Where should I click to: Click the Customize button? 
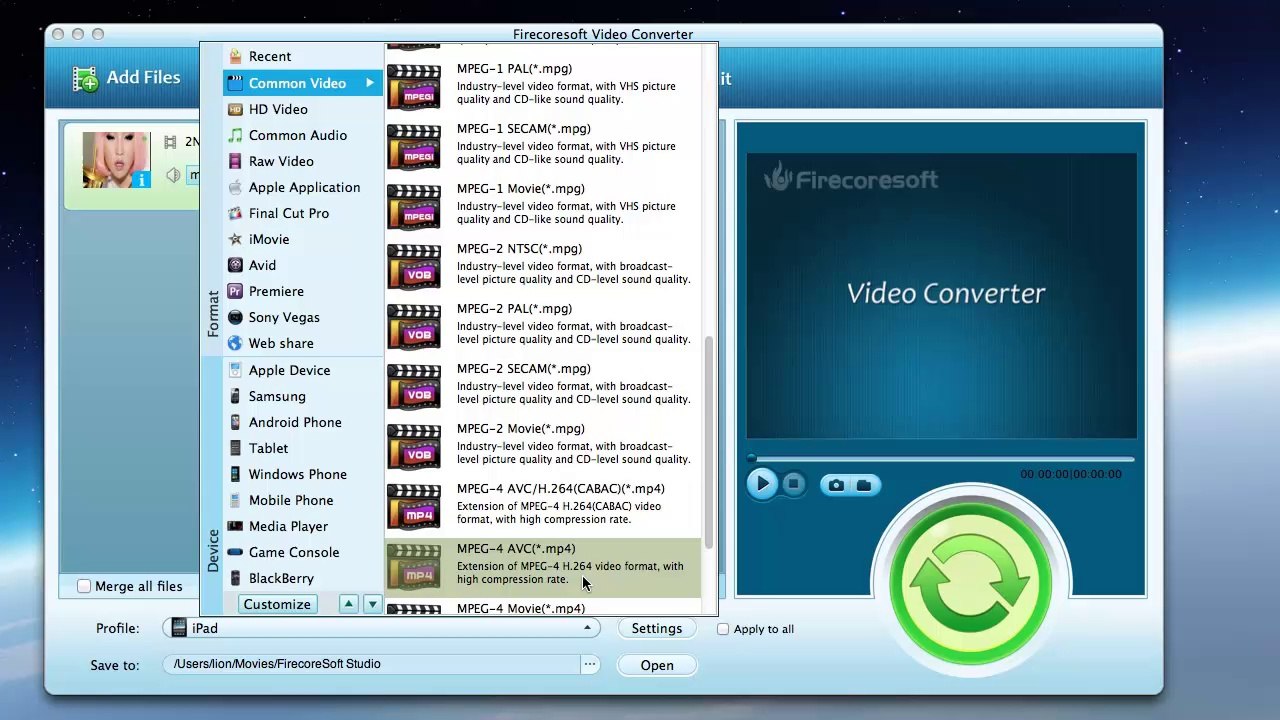(x=277, y=604)
